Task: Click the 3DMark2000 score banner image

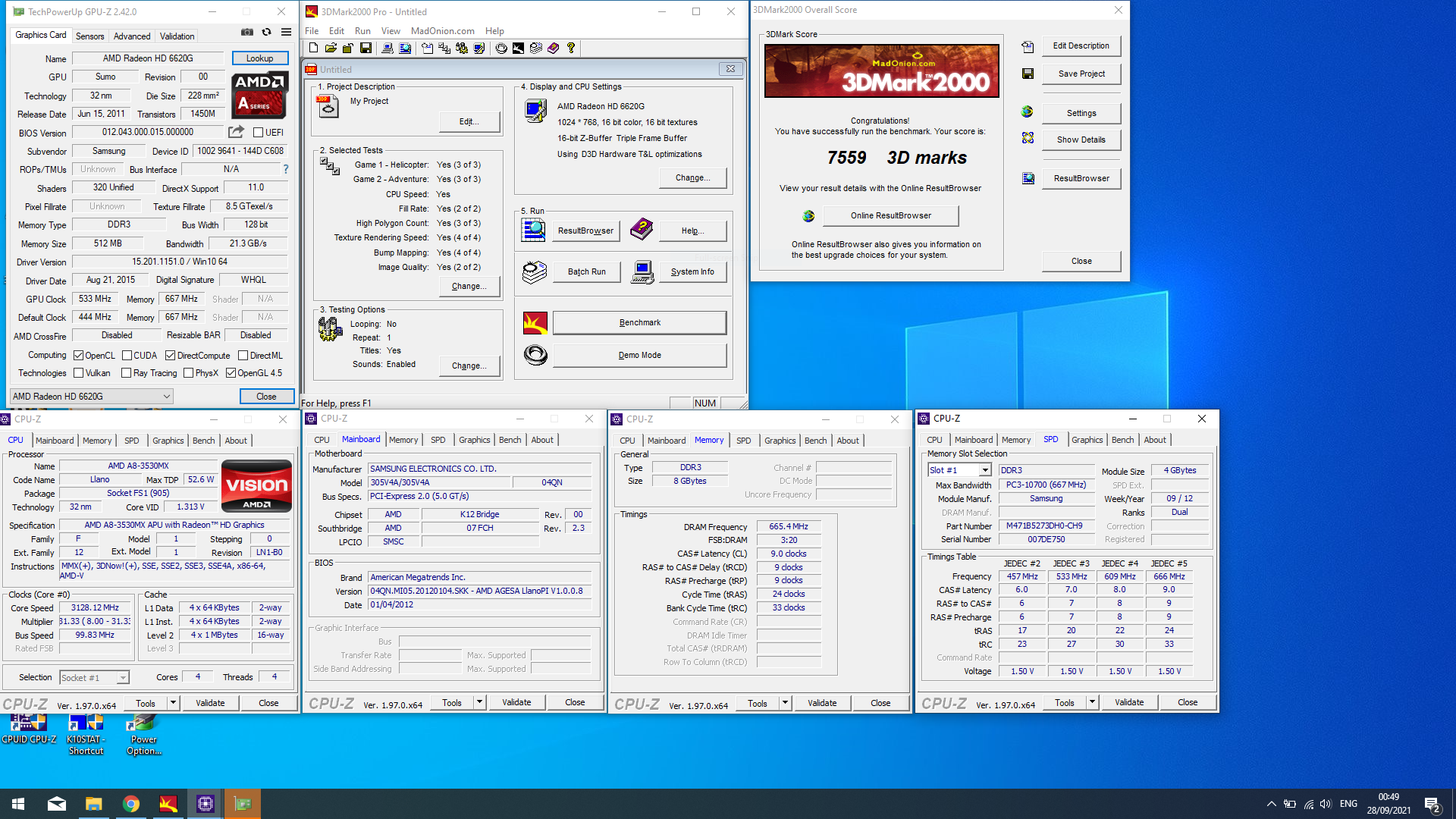Action: click(x=881, y=71)
